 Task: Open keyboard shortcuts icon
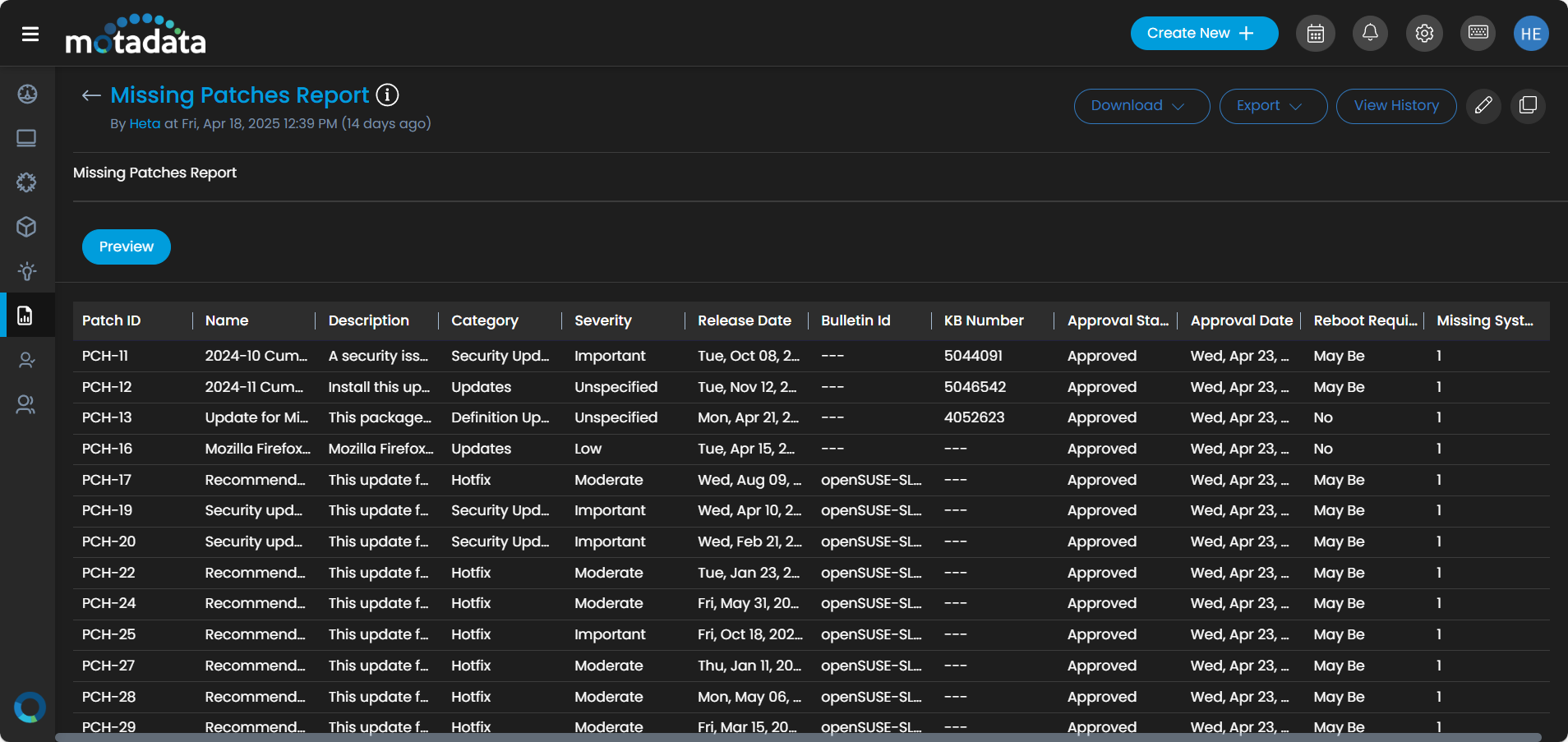click(1478, 34)
